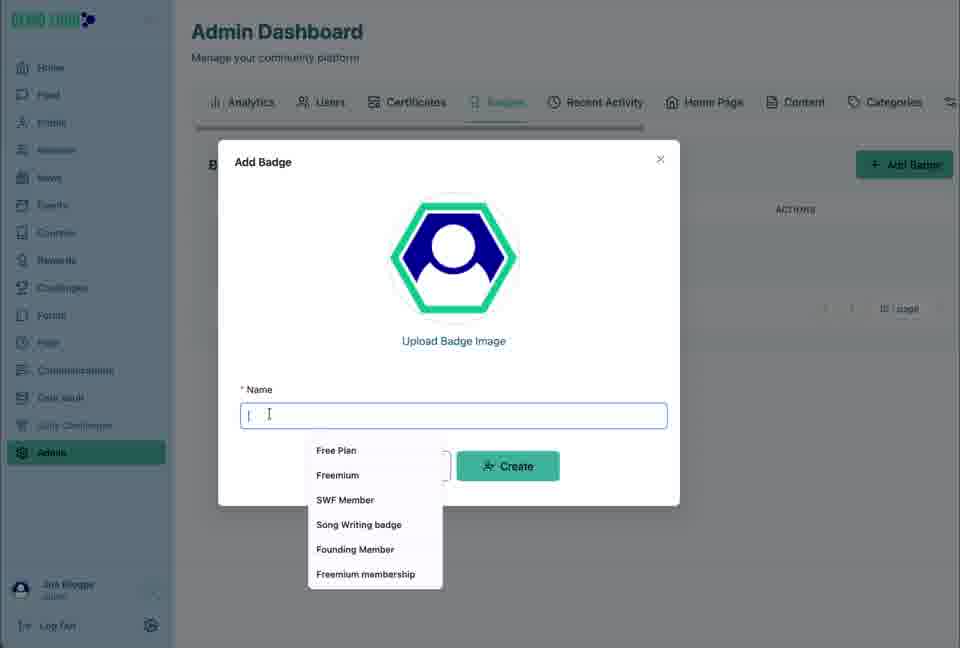Click the Admin Dashboard heading
Image resolution: width=960 pixels, height=648 pixels.
point(277,32)
